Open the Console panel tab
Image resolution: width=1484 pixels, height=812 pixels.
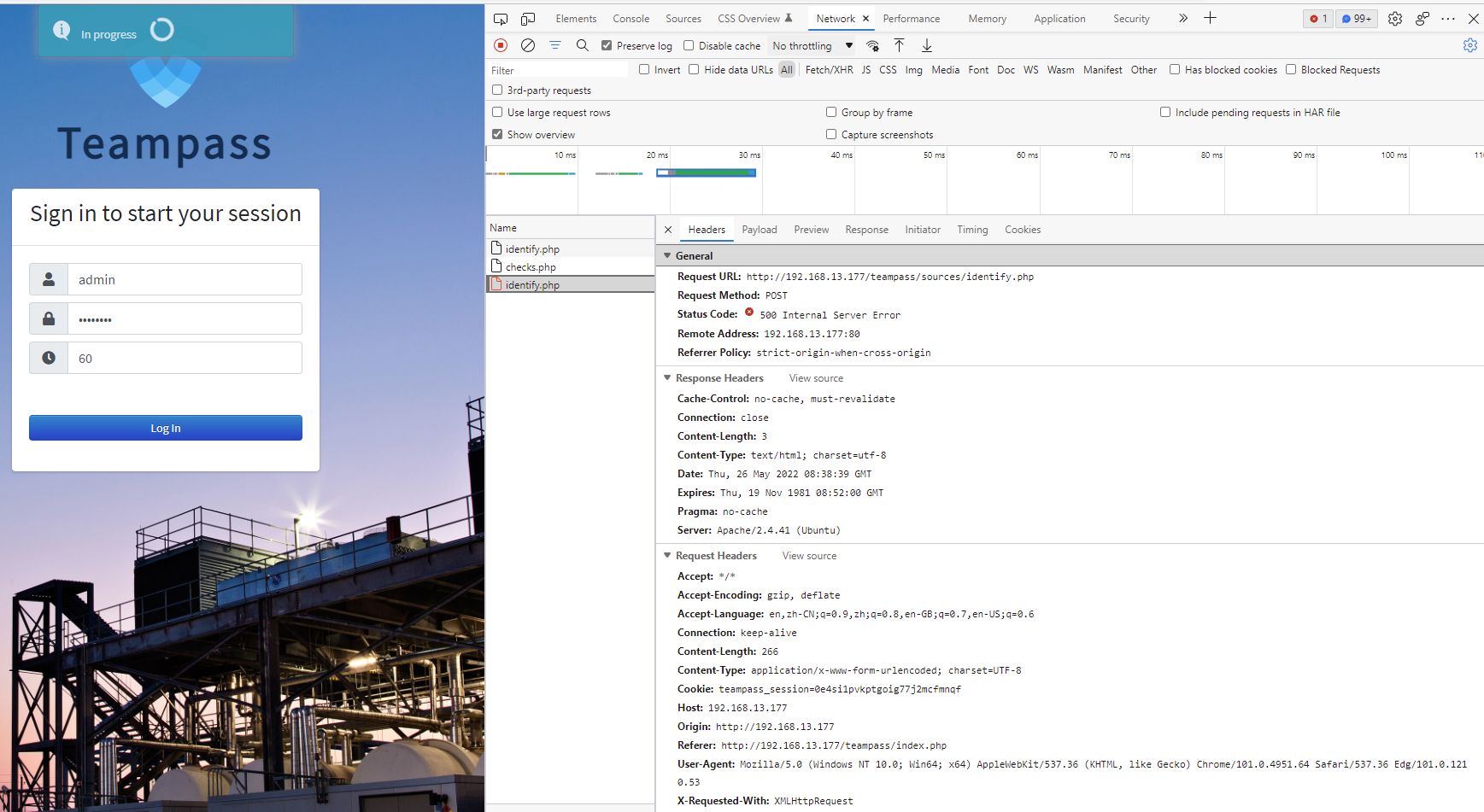point(631,18)
